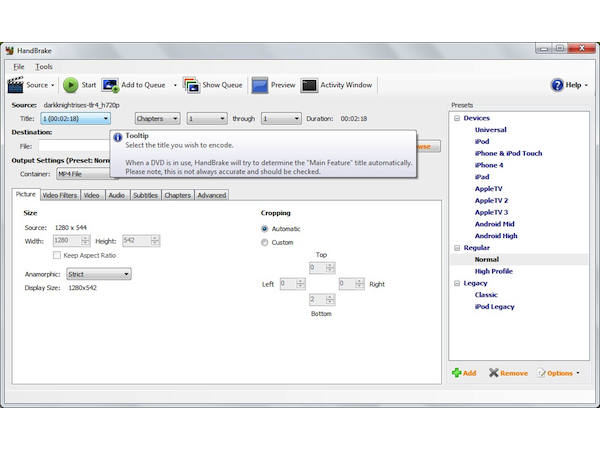
Task: Open the File menu
Action: click(19, 67)
